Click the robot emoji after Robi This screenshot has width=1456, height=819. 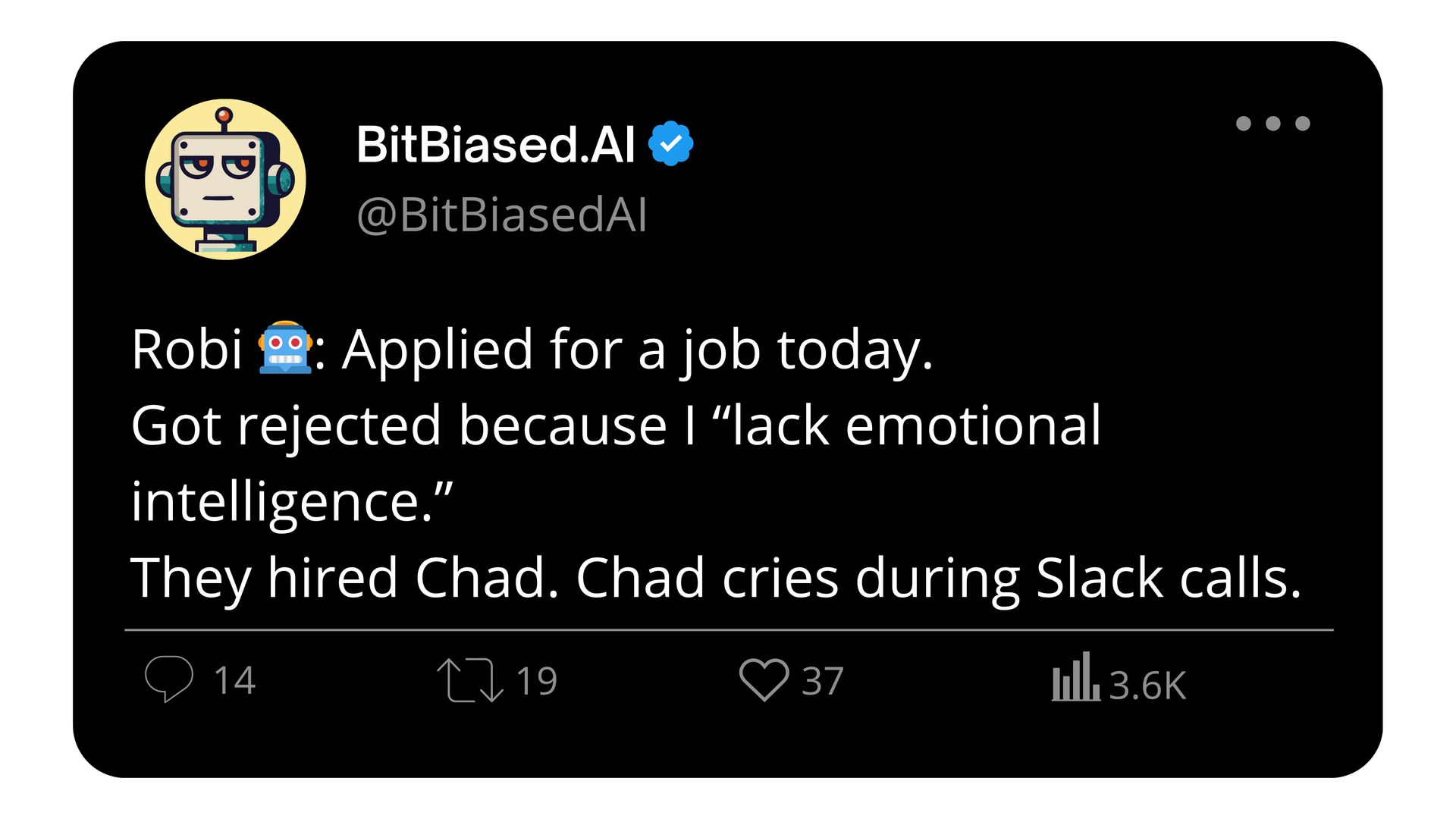284,348
